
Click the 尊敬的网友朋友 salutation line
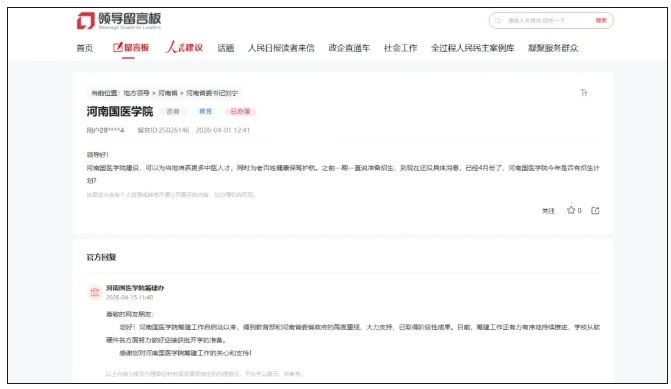coord(130,314)
